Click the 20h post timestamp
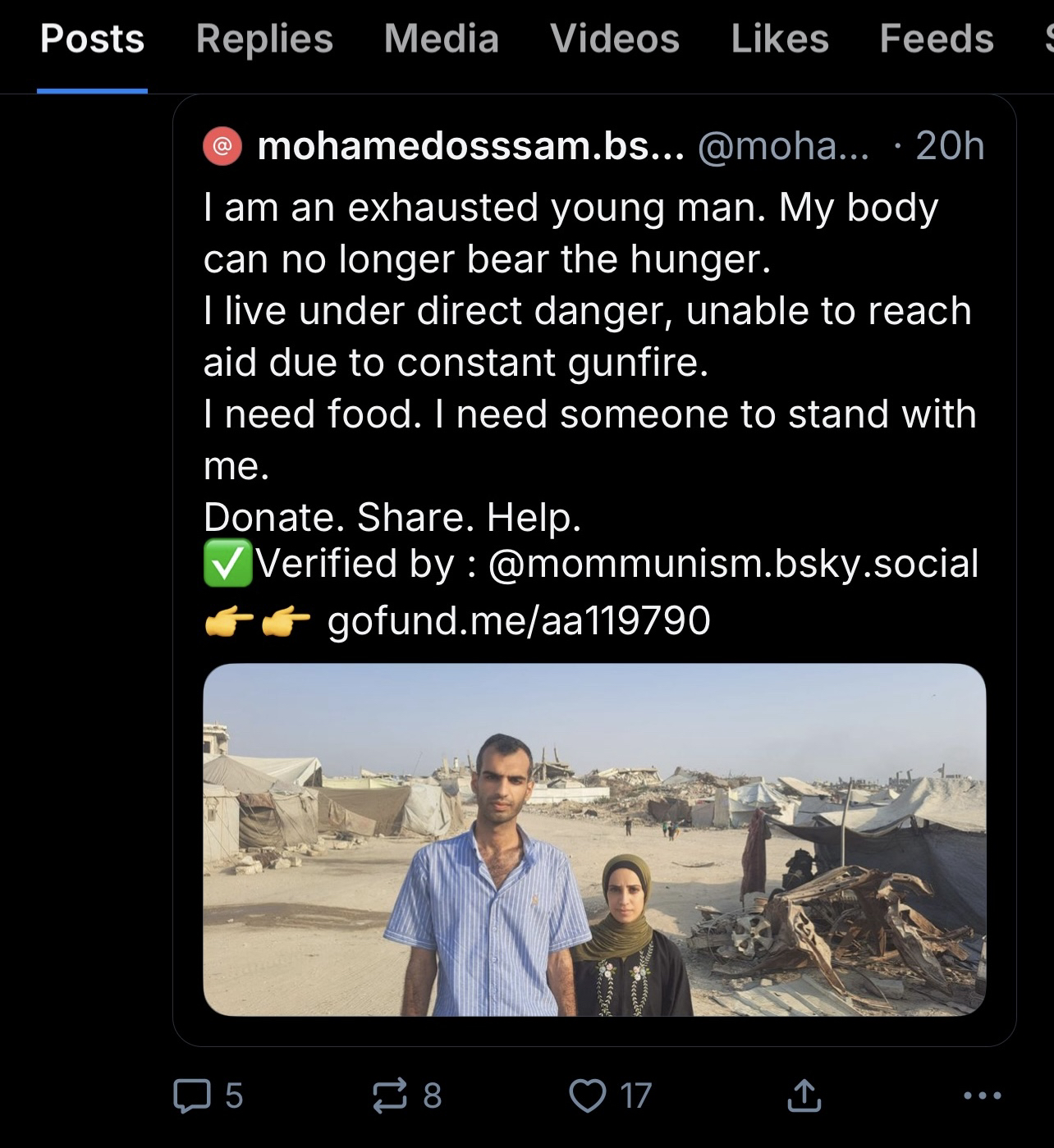1054x1148 pixels. pos(950,147)
